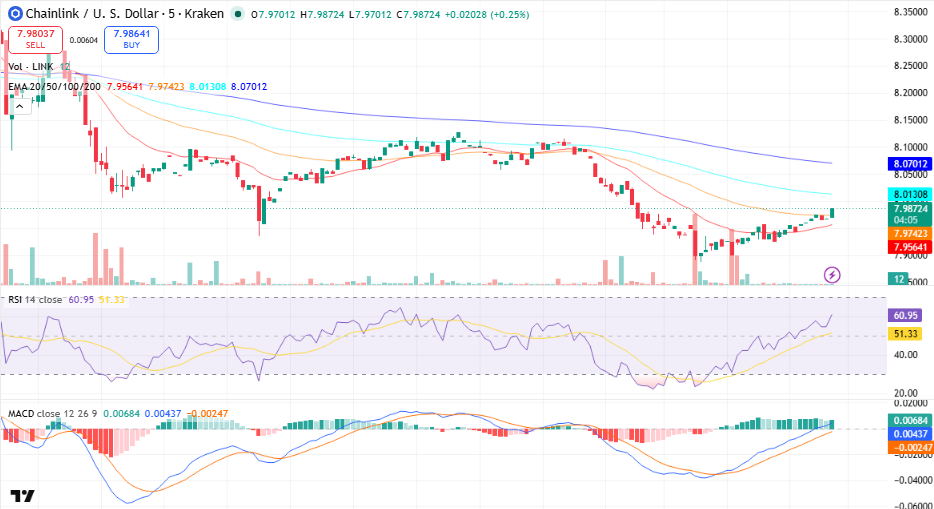934x509 pixels.
Task: Click the EMA value 8.01308 in legend
Action: [x=208, y=87]
